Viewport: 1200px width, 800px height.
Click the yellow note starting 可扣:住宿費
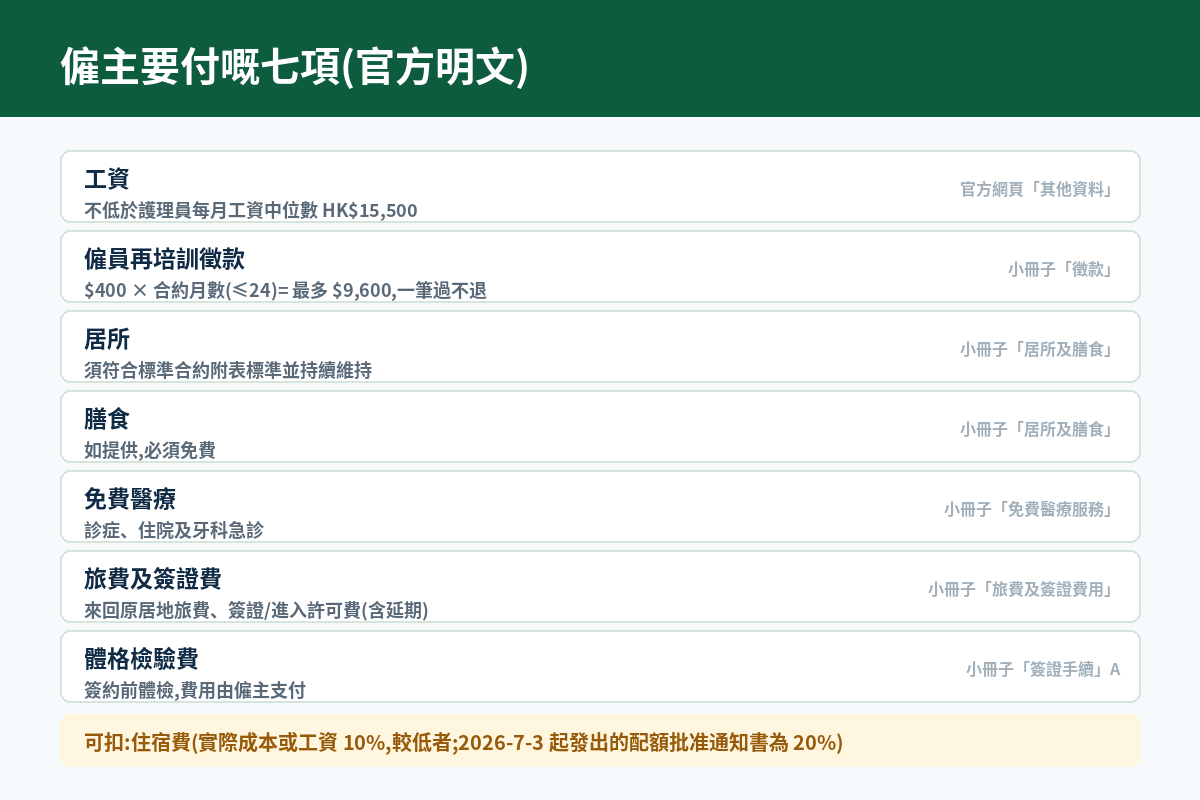[600, 741]
